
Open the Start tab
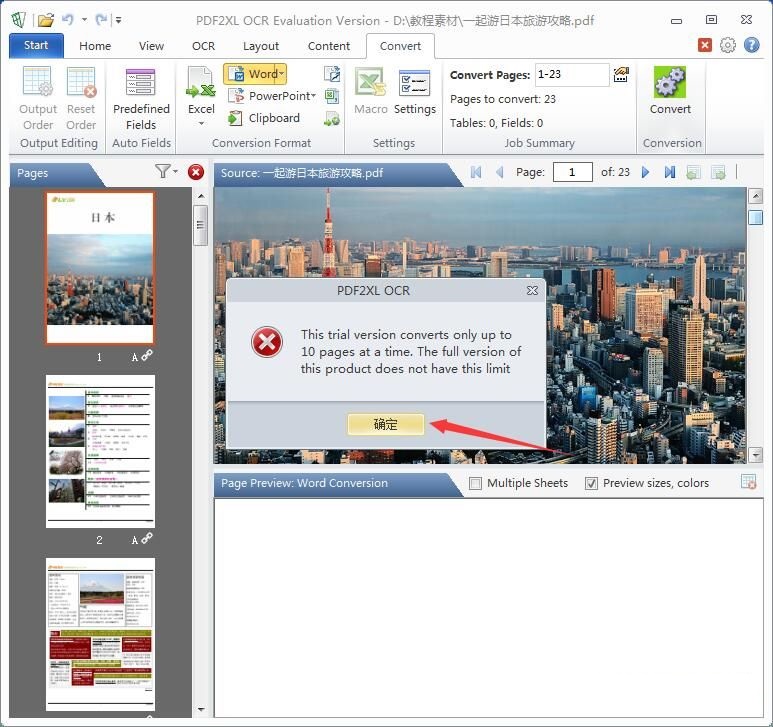[36, 45]
